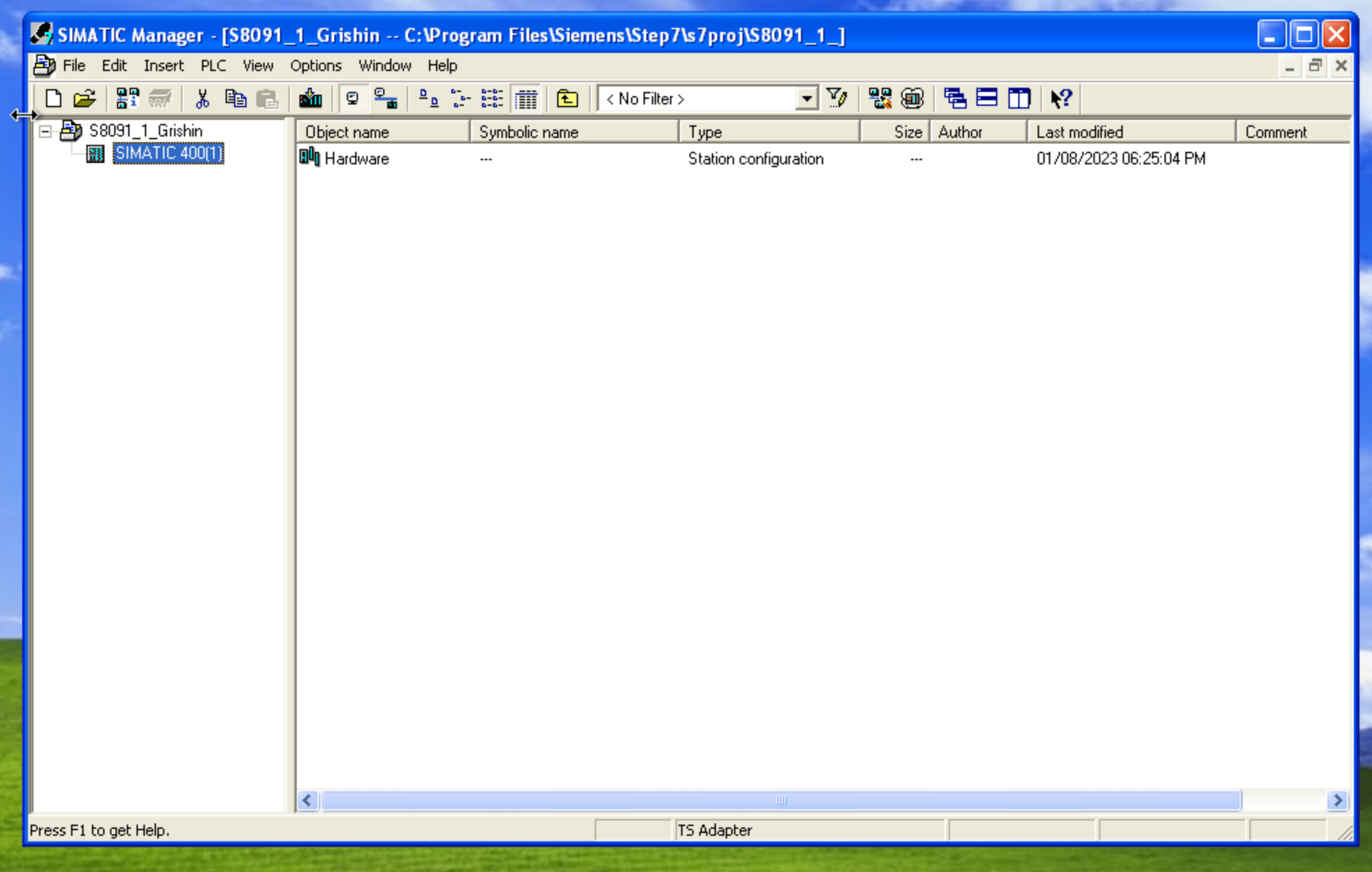Screen dimensions: 1372x872
Task: Click the document window icon beside File
Action: (x=44, y=65)
